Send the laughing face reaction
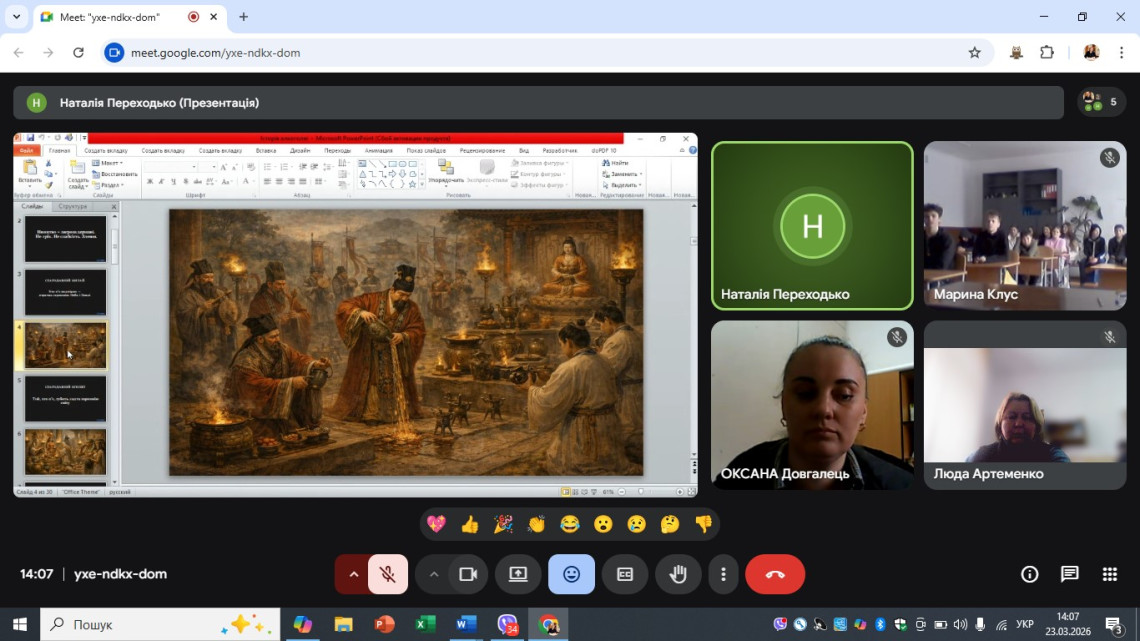Image resolution: width=1140 pixels, height=641 pixels. [570, 524]
